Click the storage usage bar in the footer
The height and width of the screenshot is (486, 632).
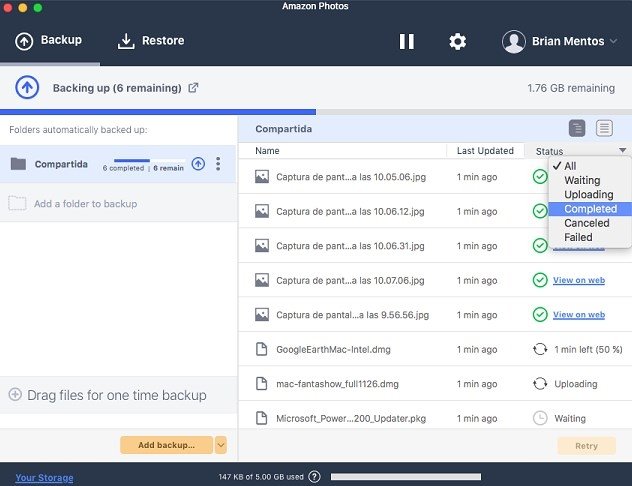point(406,477)
